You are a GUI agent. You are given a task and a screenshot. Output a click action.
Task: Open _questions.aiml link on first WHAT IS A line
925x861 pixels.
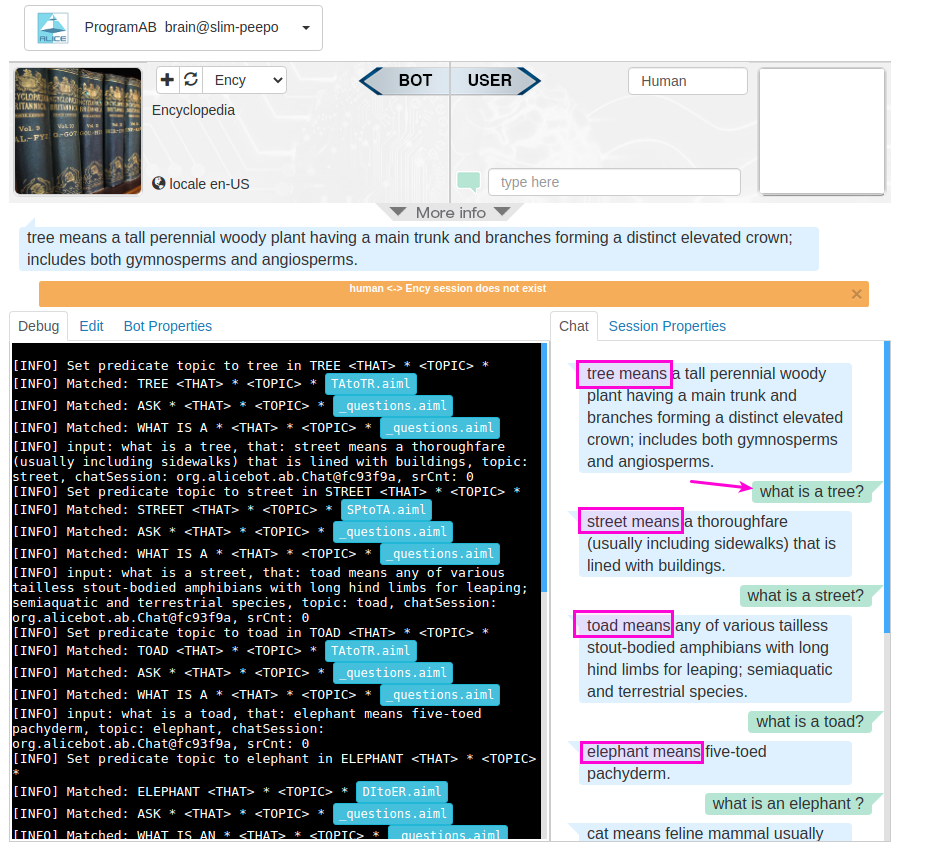click(x=439, y=428)
